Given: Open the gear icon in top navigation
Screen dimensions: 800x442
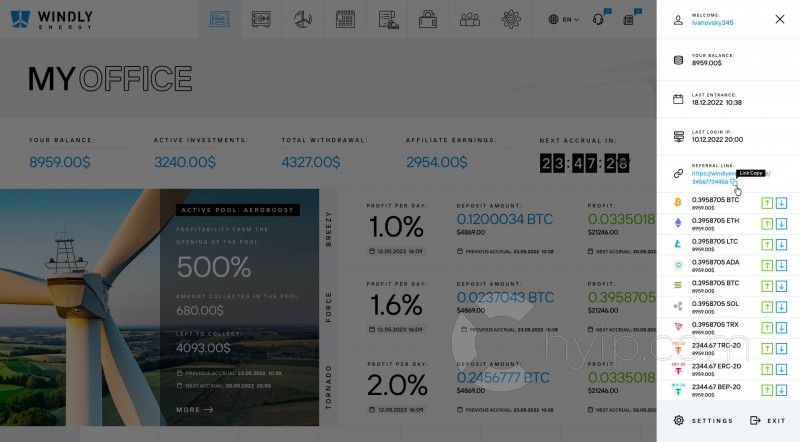Looking at the screenshot, I should [511, 19].
